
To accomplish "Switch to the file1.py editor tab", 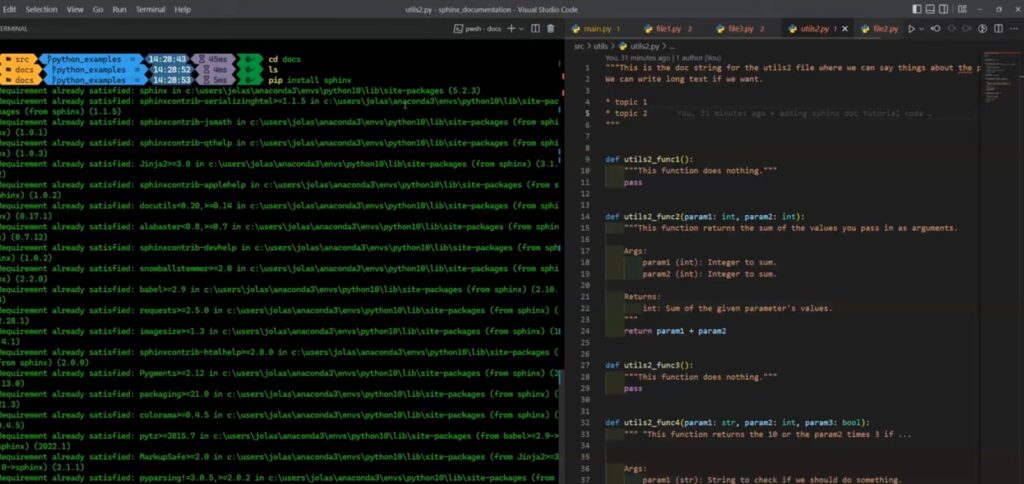I will coord(668,29).
